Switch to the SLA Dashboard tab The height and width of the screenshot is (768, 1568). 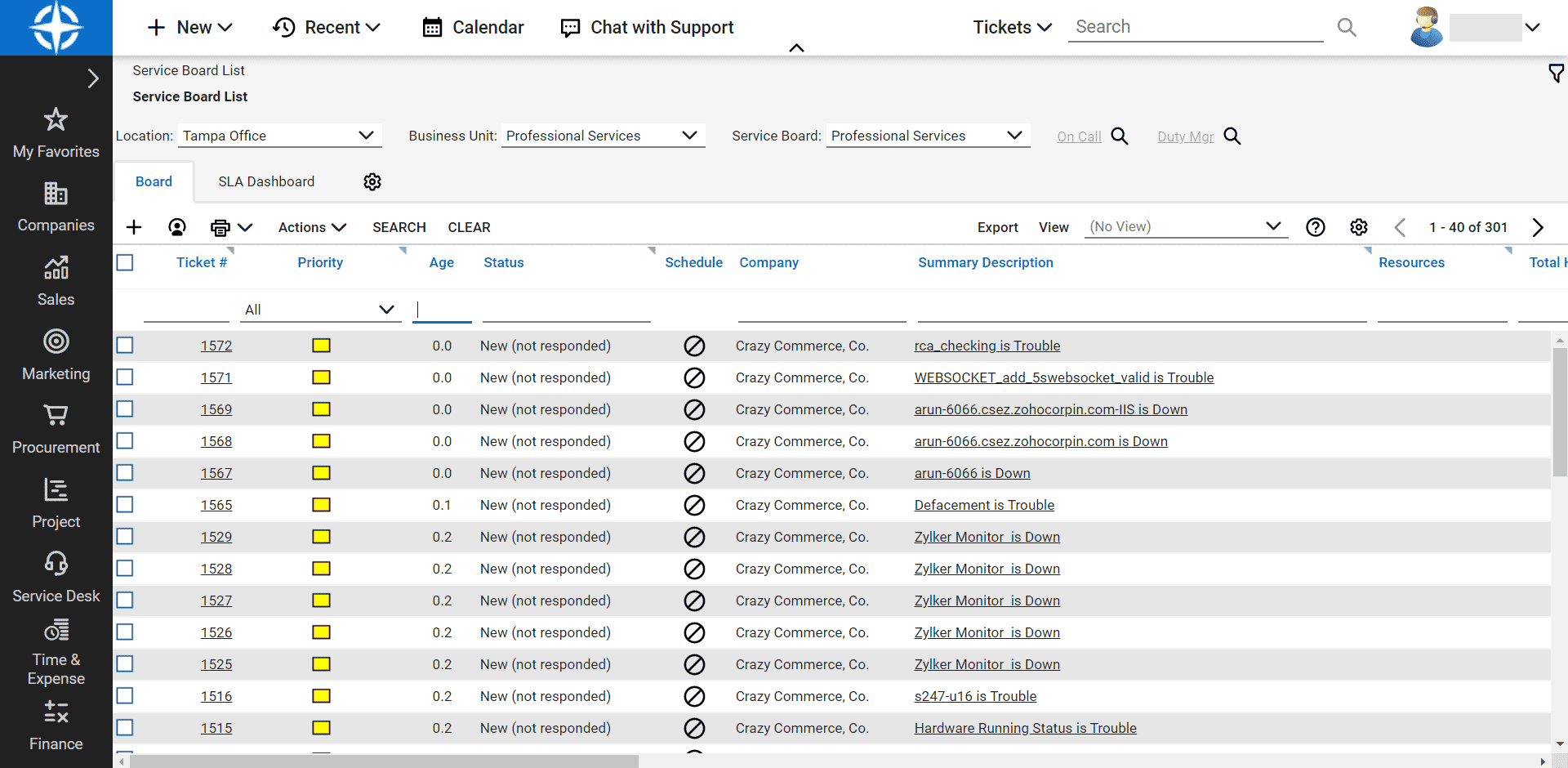pos(266,181)
